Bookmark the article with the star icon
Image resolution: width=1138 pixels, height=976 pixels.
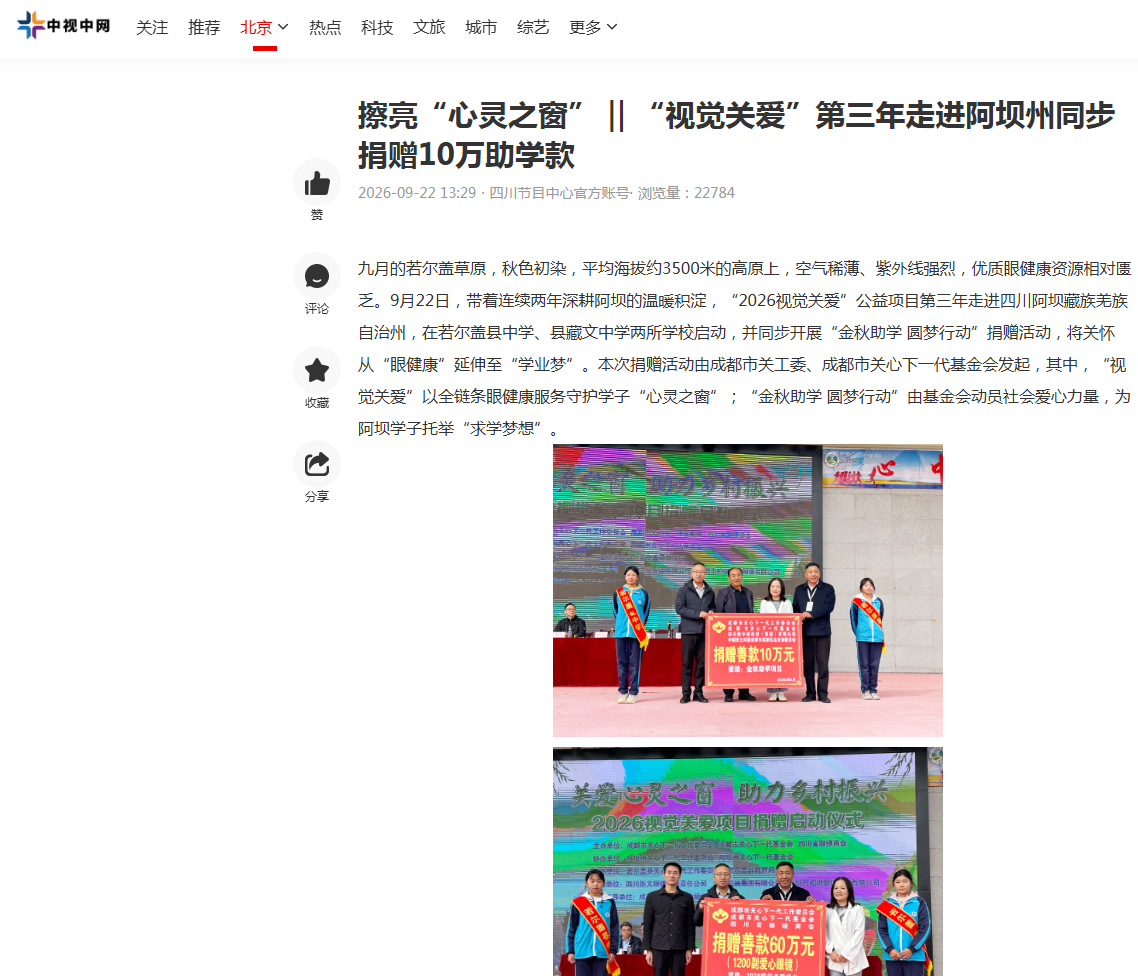point(317,371)
